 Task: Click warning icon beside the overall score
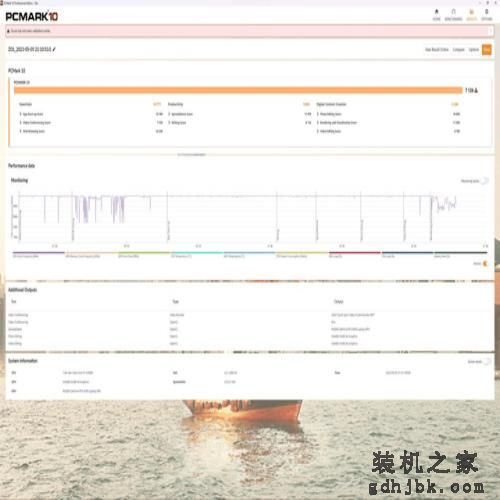[x=476, y=90]
